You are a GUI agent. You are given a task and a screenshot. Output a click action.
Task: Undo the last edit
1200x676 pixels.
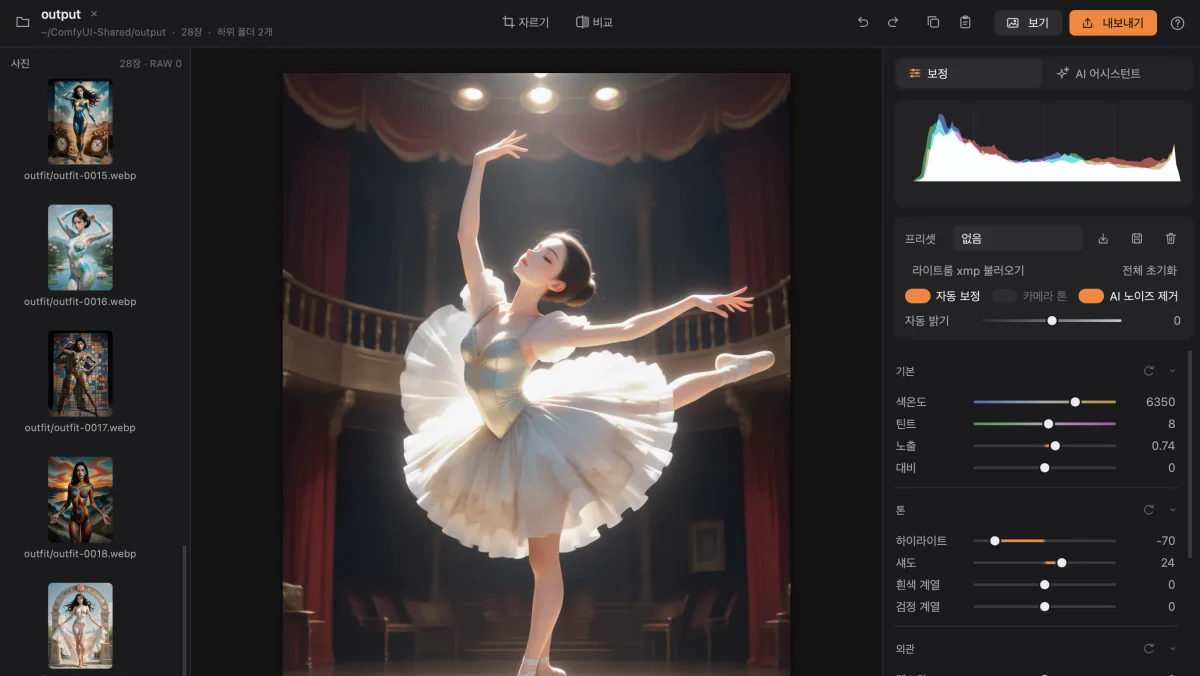click(863, 22)
